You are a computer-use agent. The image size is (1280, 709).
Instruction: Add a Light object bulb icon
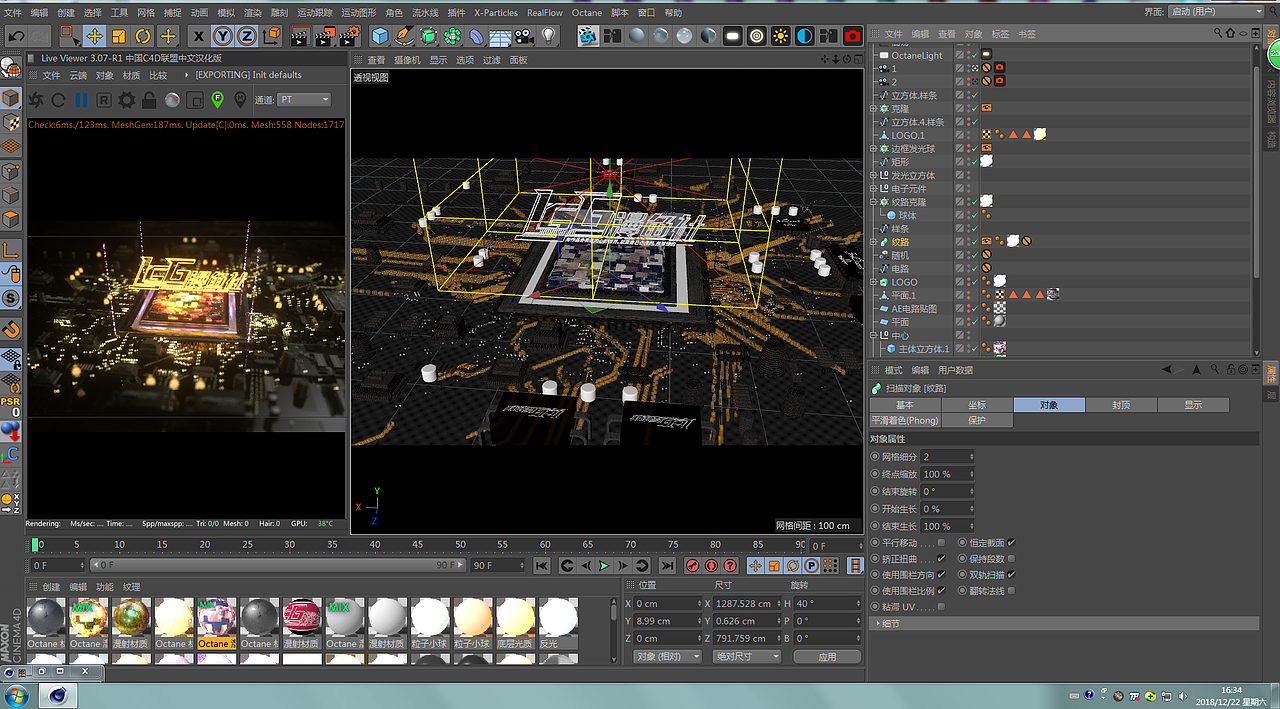549,36
